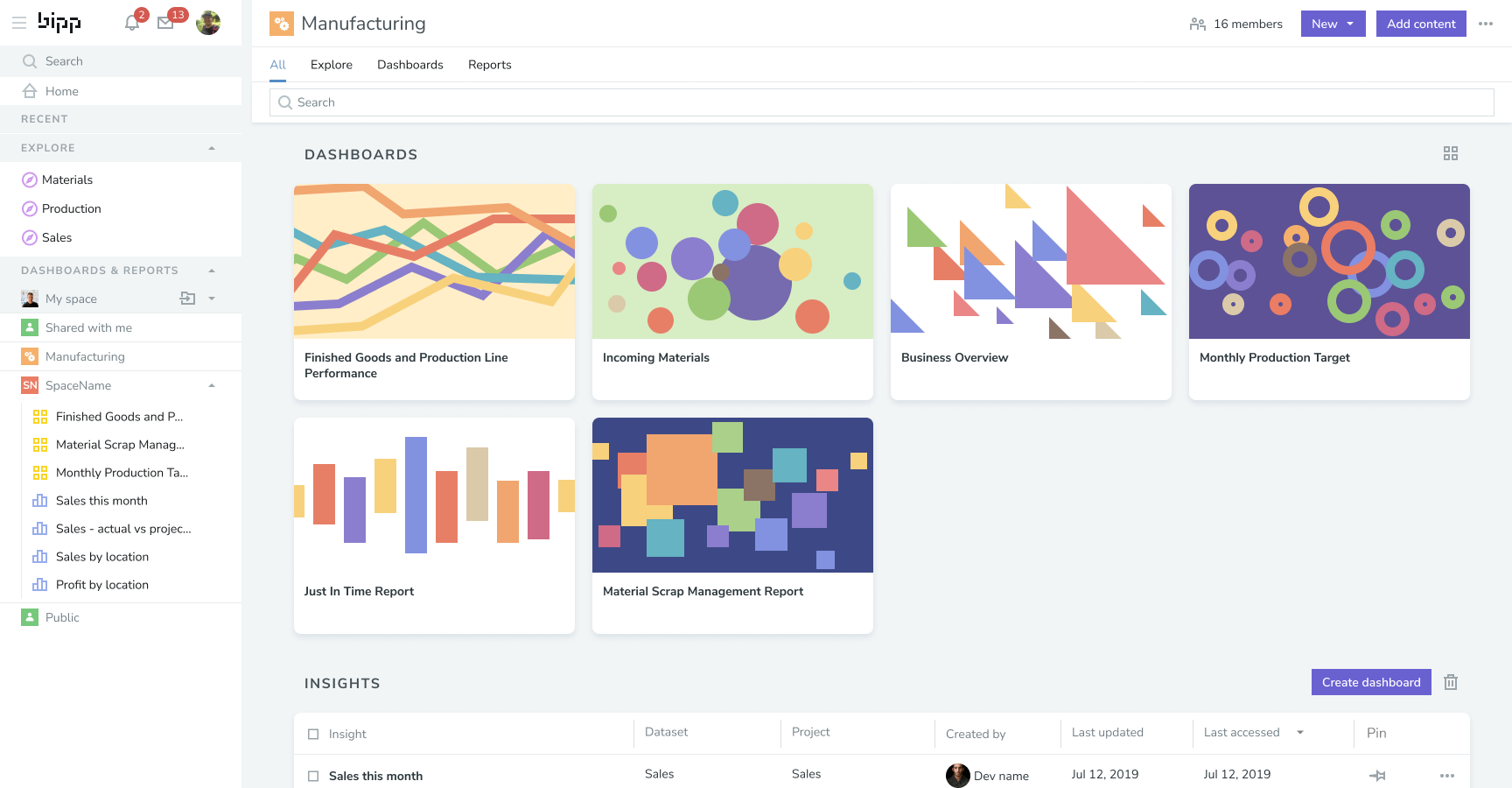Click the Create dashboard button
The image size is (1512, 788).
[1370, 682]
